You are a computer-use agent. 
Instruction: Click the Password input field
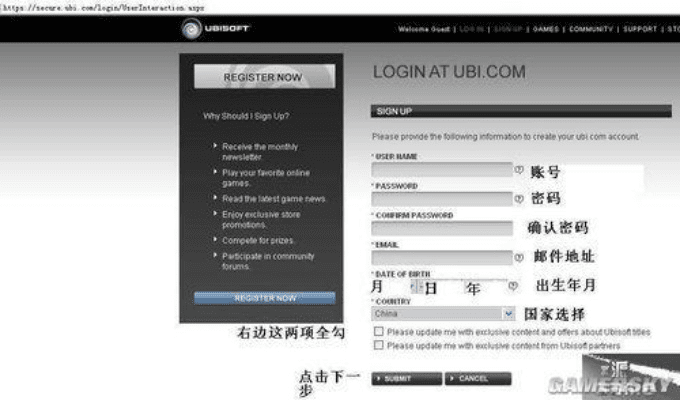click(x=442, y=199)
